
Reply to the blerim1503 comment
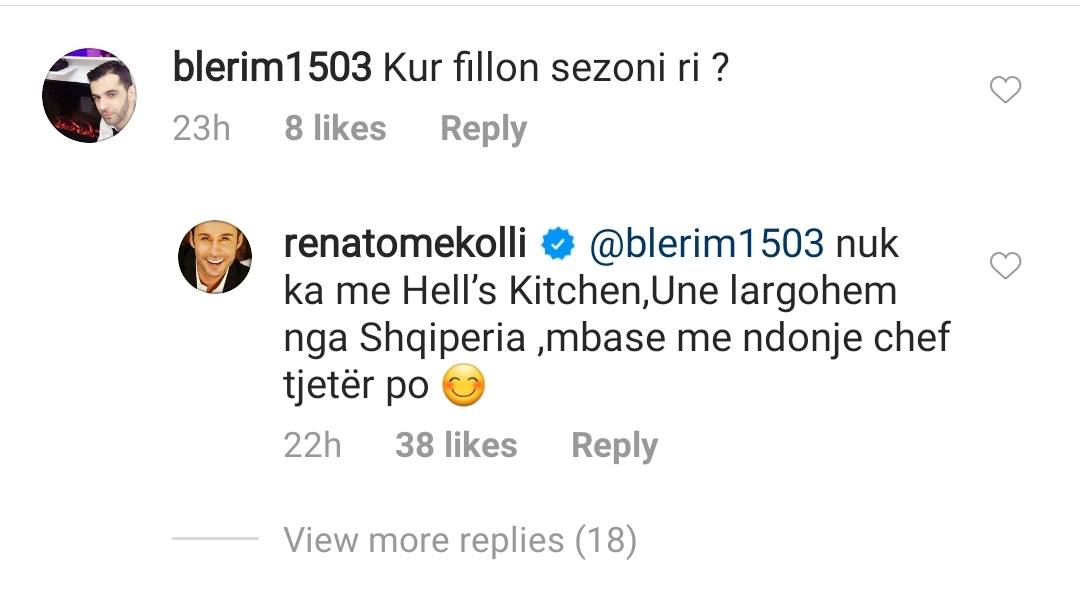point(483,128)
